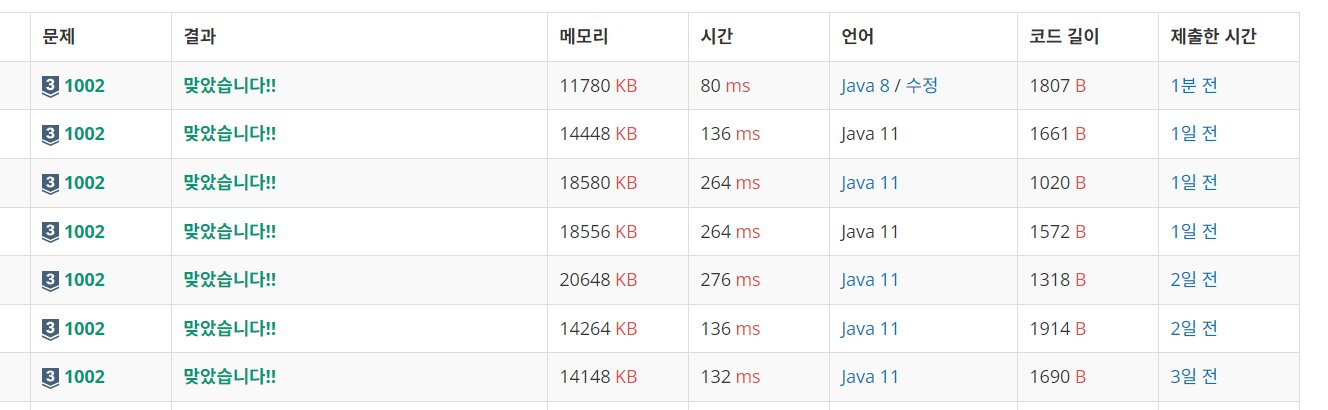Click the '132 ms' time value
The height and width of the screenshot is (410, 1328).
click(730, 377)
